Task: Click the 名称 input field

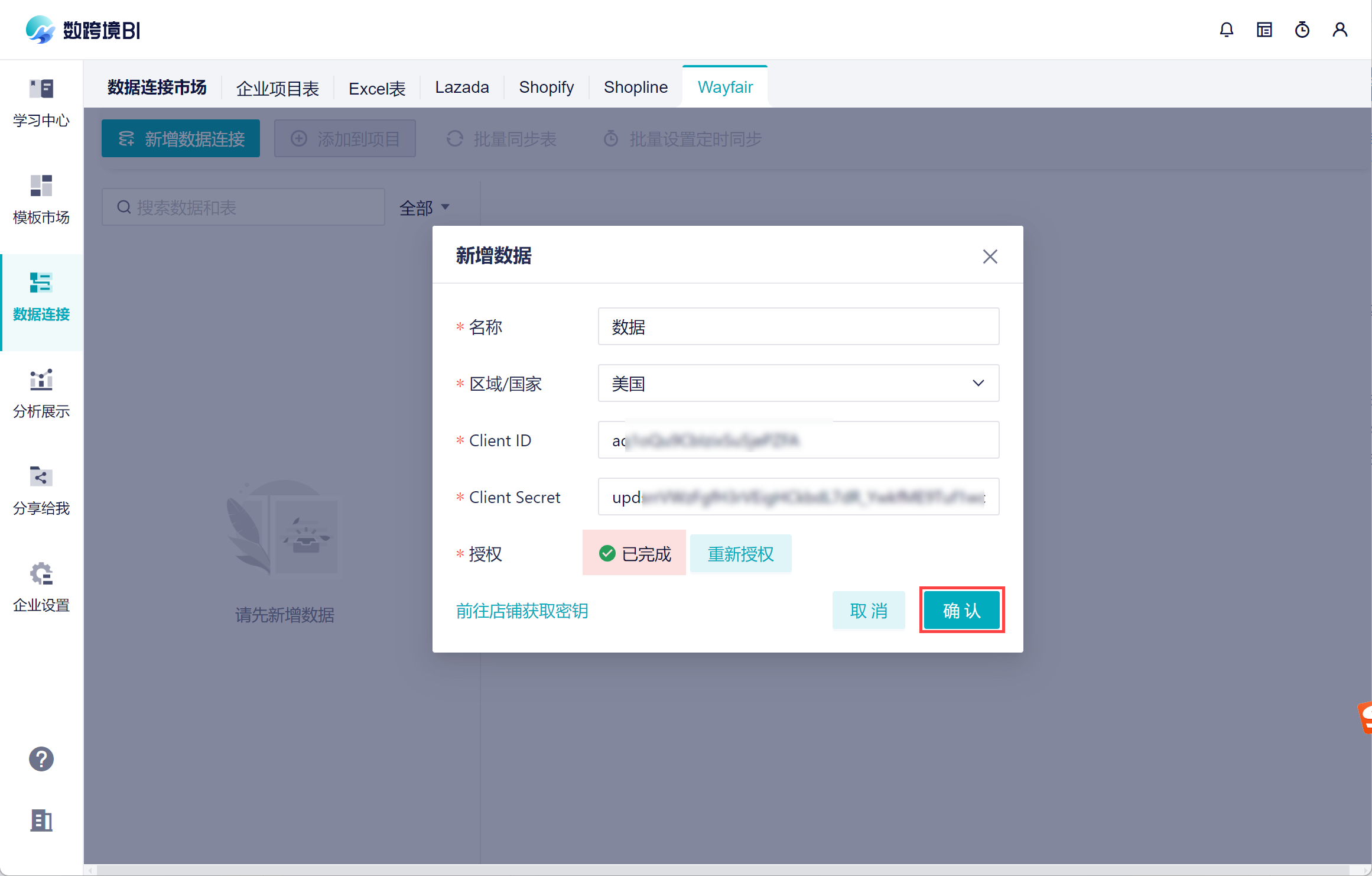Action: click(798, 326)
